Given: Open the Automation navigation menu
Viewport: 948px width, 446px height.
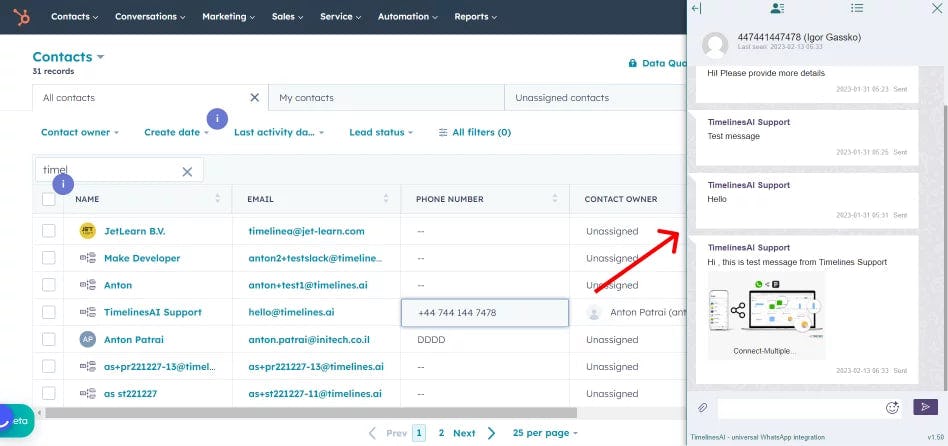Looking at the screenshot, I should pos(408,17).
